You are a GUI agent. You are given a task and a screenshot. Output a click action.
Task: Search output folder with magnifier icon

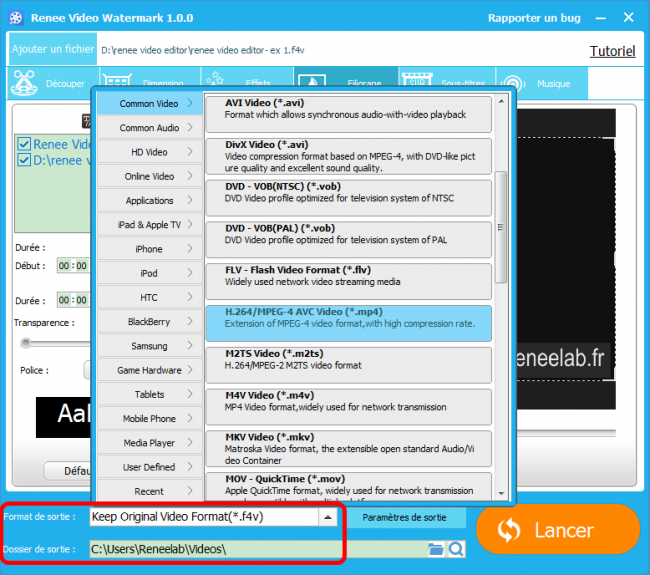point(456,549)
